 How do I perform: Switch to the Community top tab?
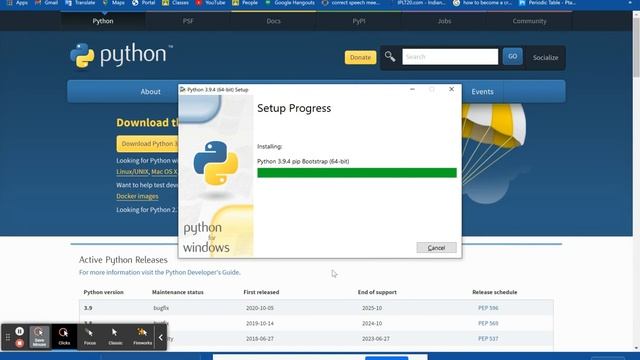[529, 21]
